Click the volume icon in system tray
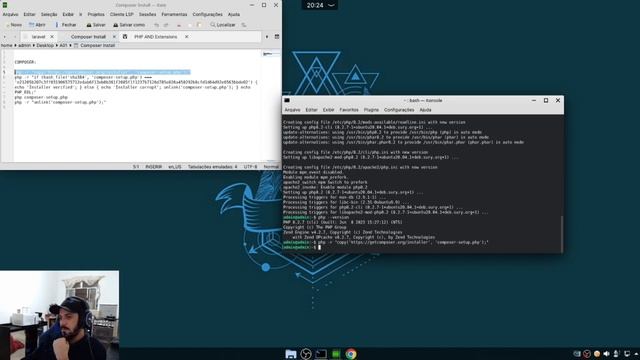Viewport: 640px width, 360px height. coord(607,354)
